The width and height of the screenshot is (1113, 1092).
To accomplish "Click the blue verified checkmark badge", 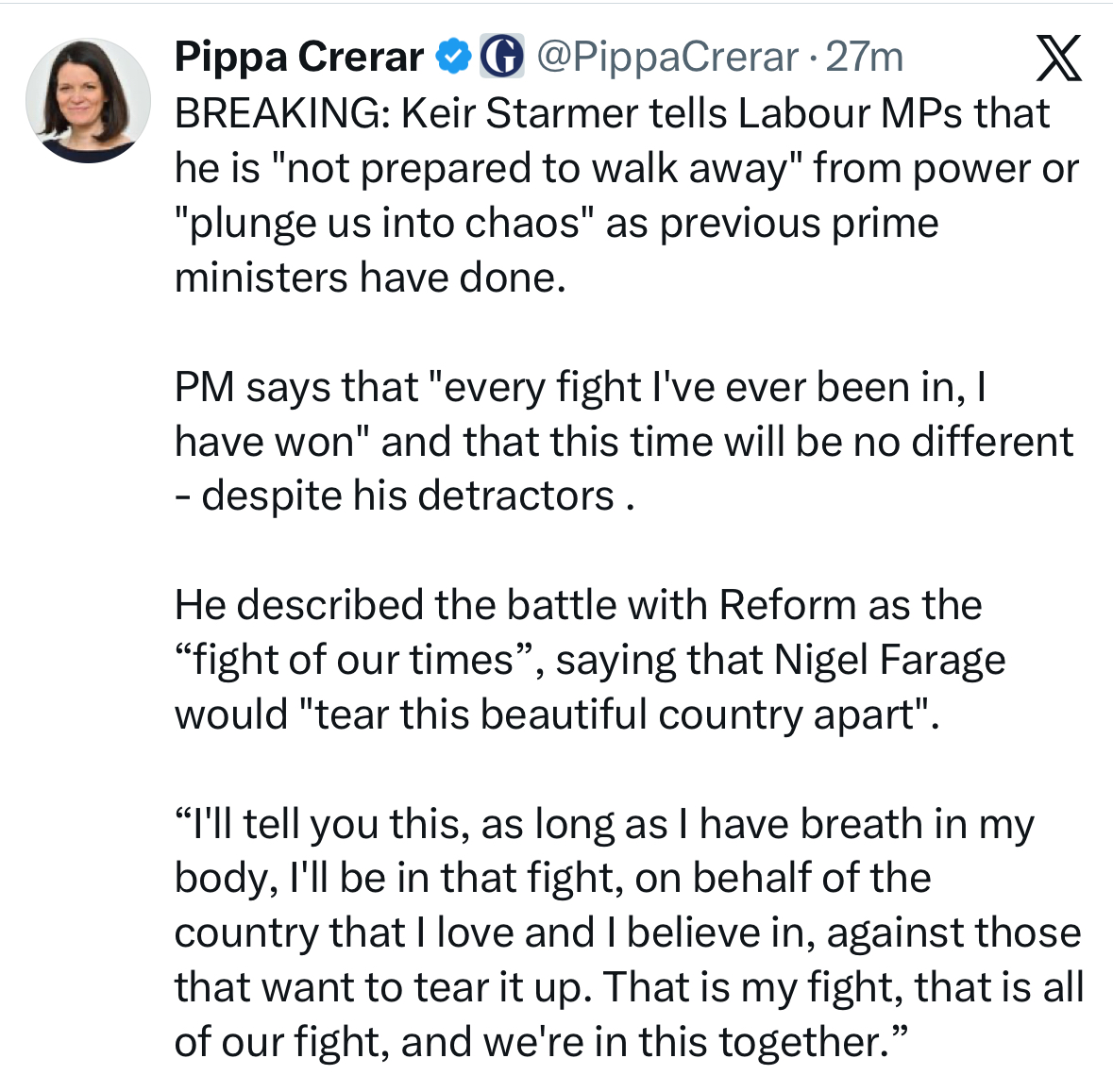I will (x=453, y=58).
